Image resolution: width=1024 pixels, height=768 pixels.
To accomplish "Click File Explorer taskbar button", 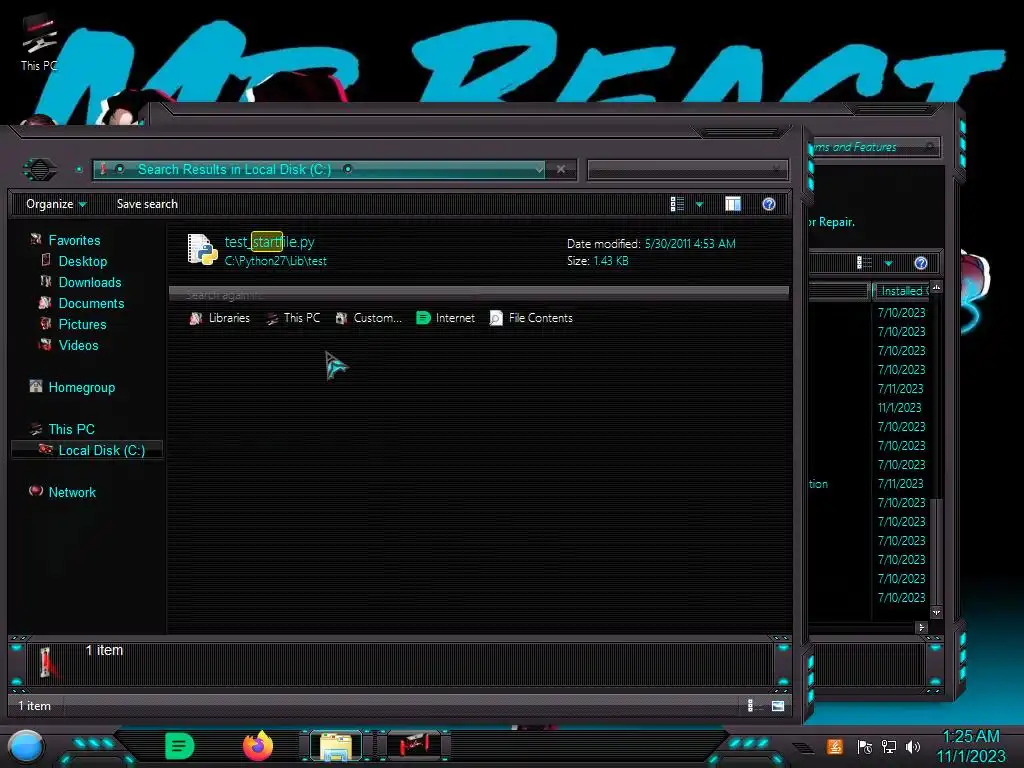I will click(x=336, y=746).
